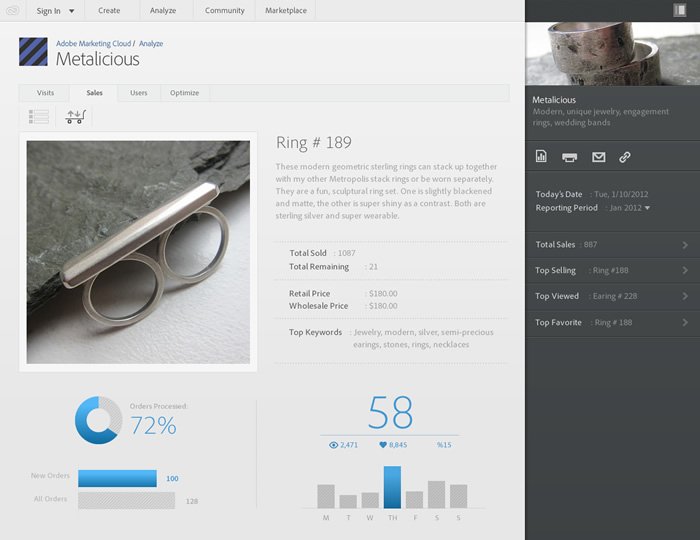Screen dimensions: 700x540
Task: Click the eye views icon showing 2,471
Action: point(334,445)
